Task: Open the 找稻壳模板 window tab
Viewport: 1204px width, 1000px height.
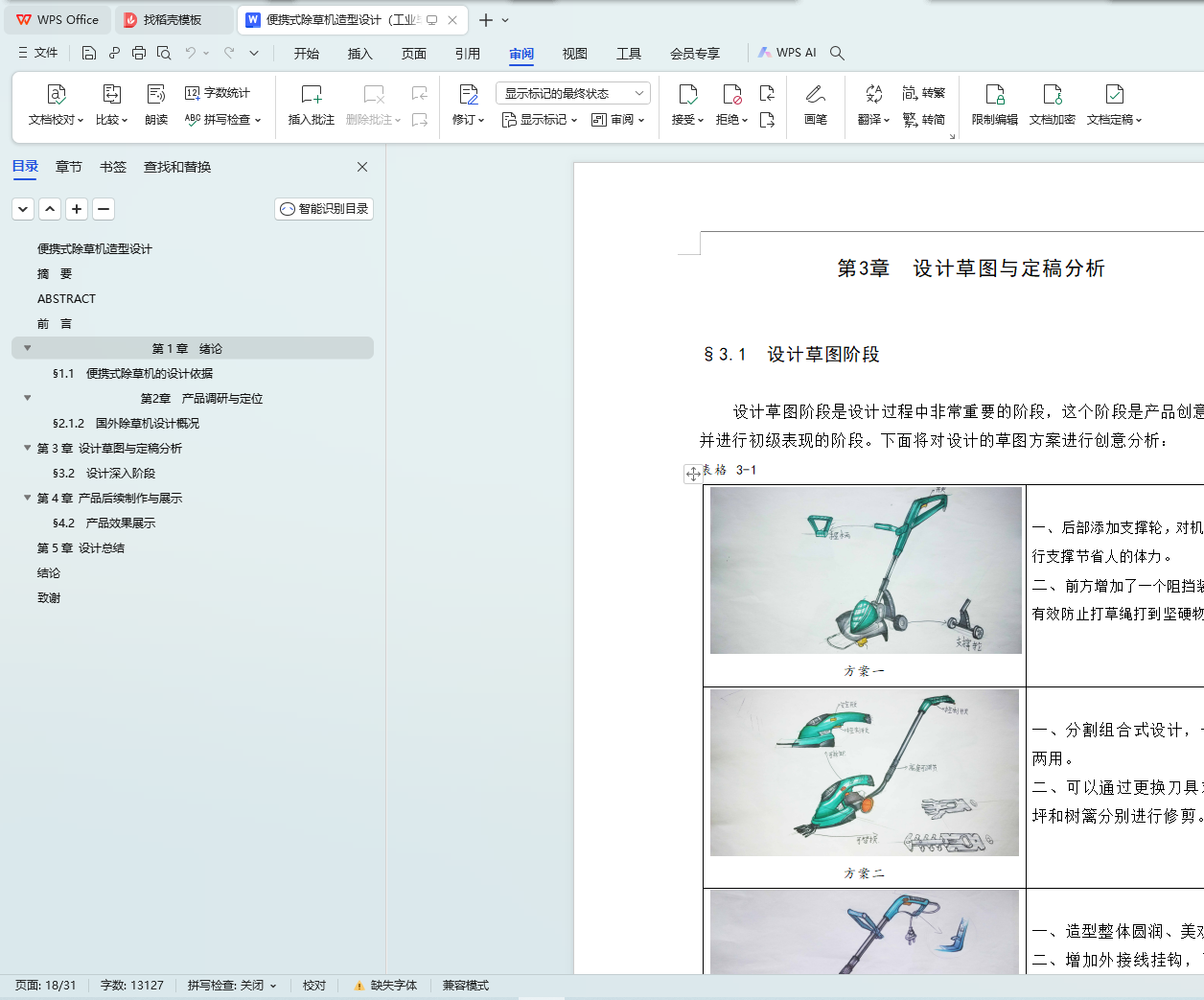Action: pyautogui.click(x=173, y=20)
